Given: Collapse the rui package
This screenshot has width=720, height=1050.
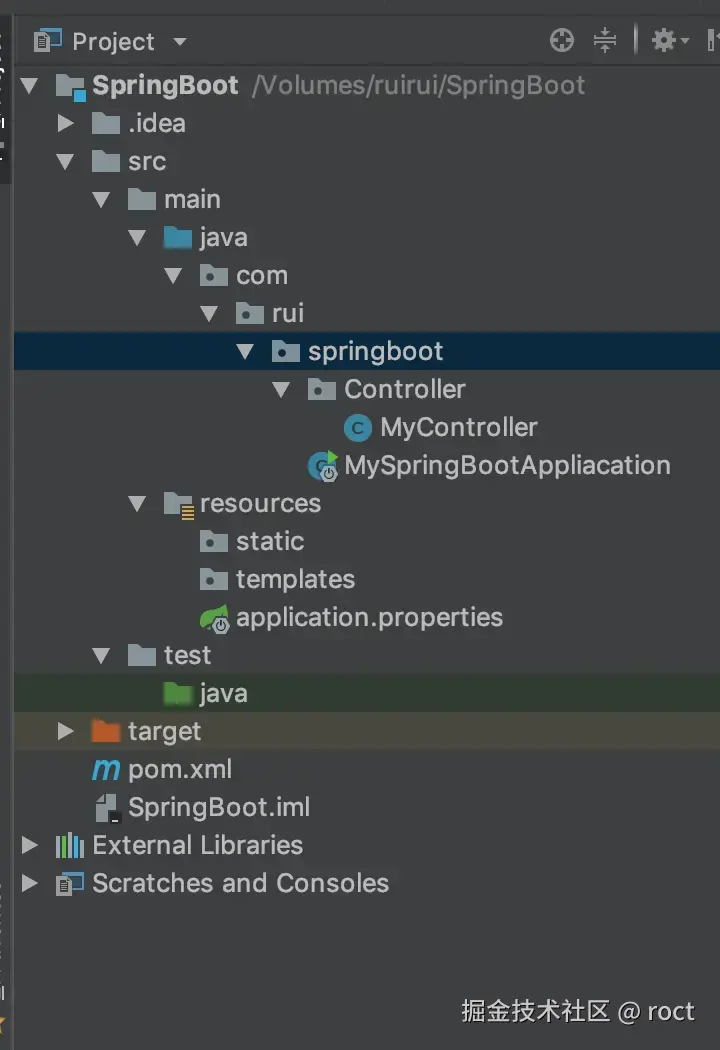Looking at the screenshot, I should [x=210, y=313].
